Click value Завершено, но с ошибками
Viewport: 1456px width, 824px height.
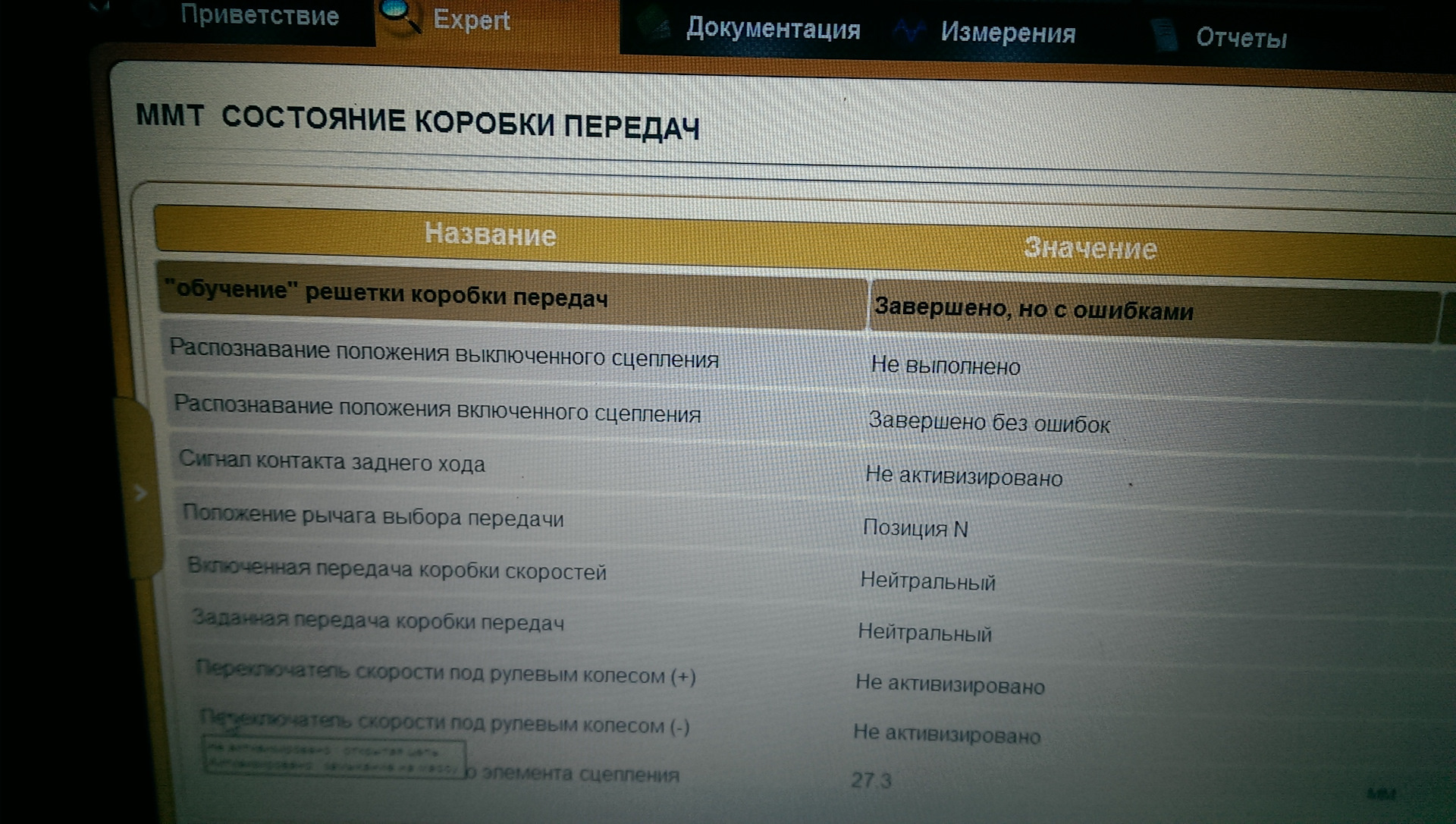click(x=1034, y=308)
